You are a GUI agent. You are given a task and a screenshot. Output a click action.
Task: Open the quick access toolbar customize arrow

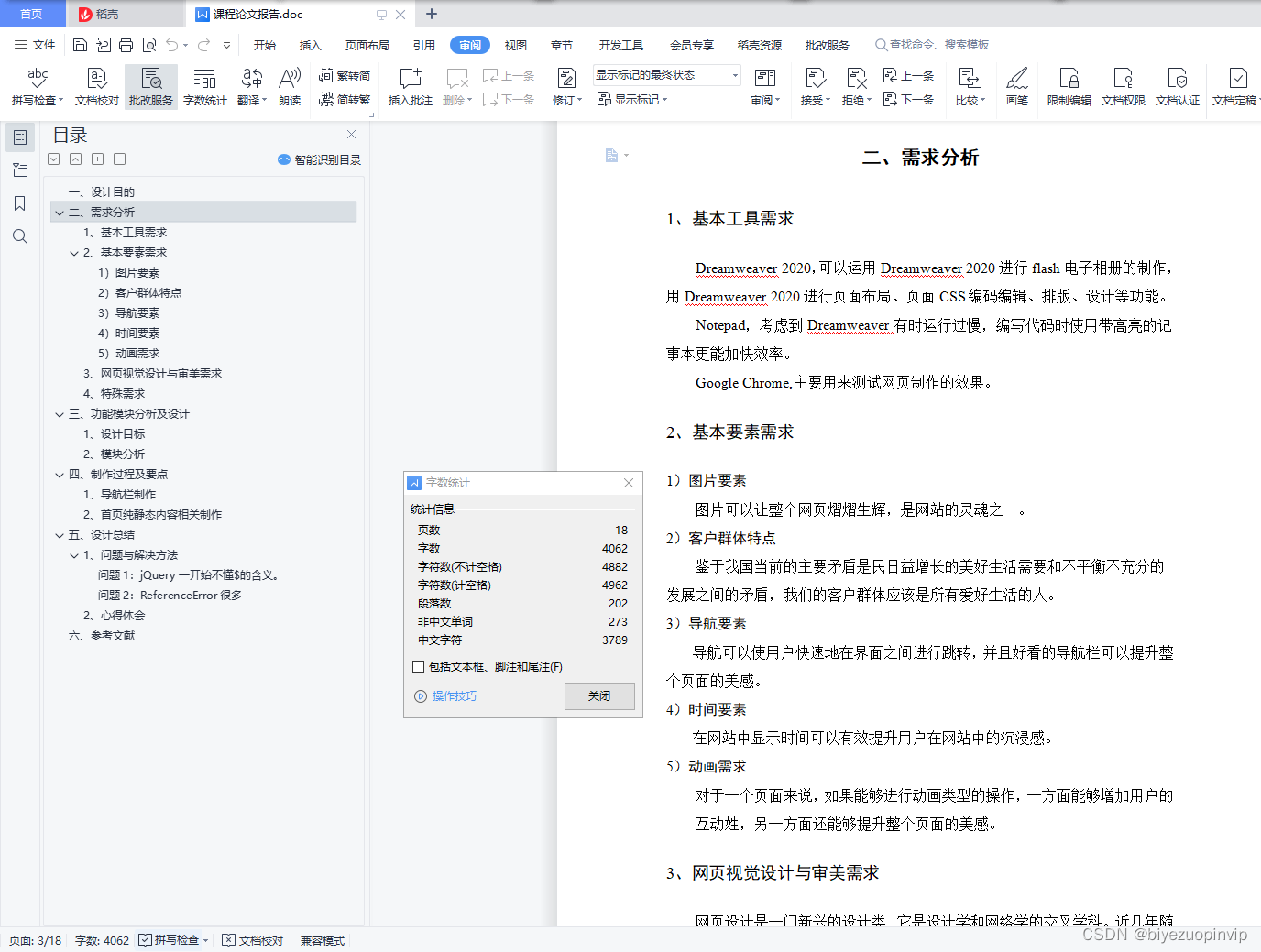226,45
